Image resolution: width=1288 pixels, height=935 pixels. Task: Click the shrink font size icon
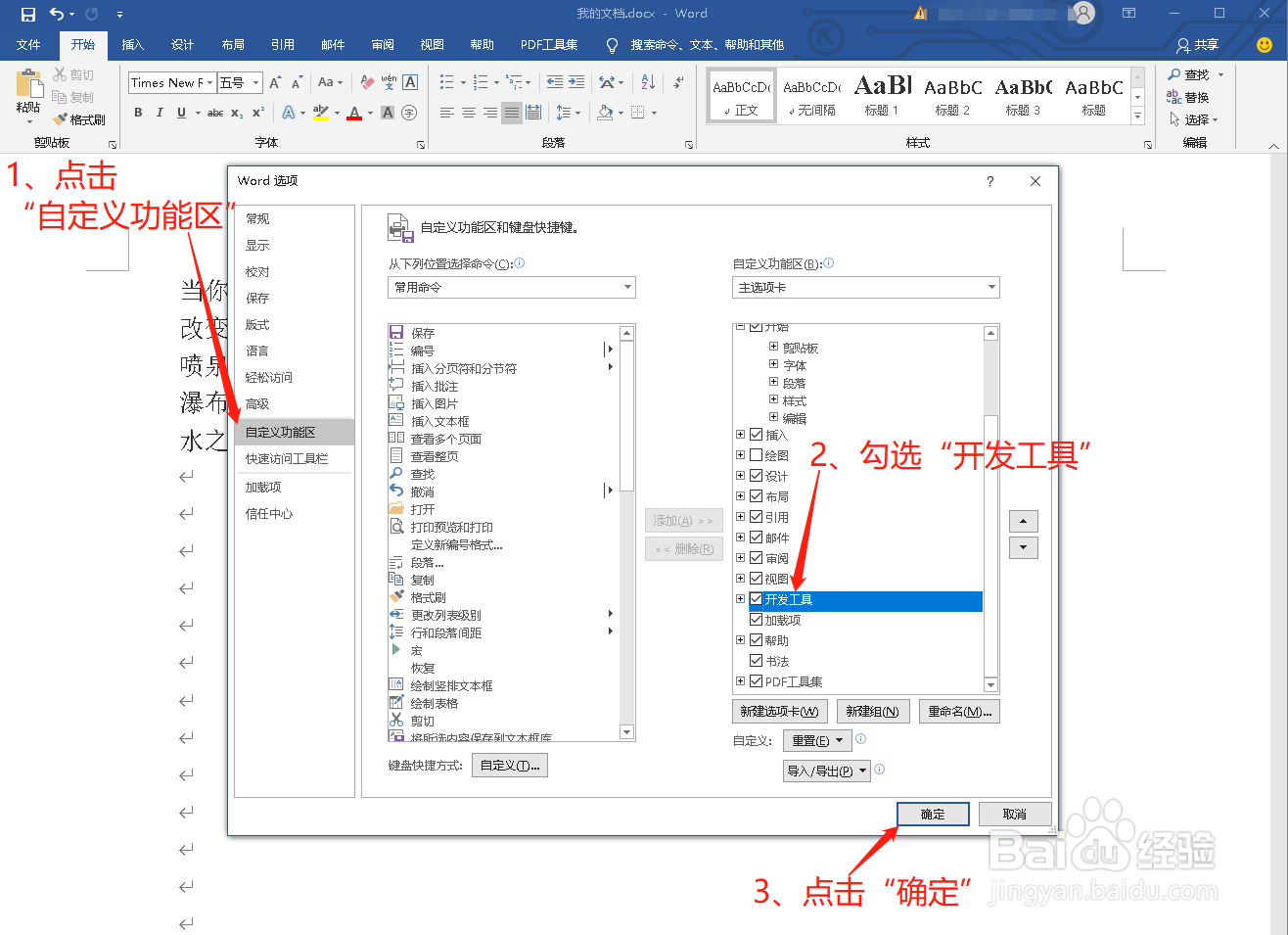click(297, 82)
